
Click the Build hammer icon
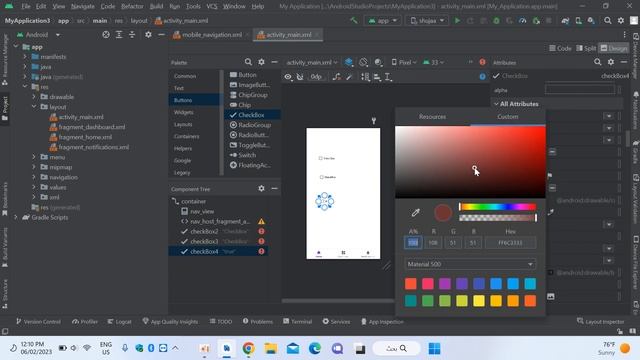(353, 20)
